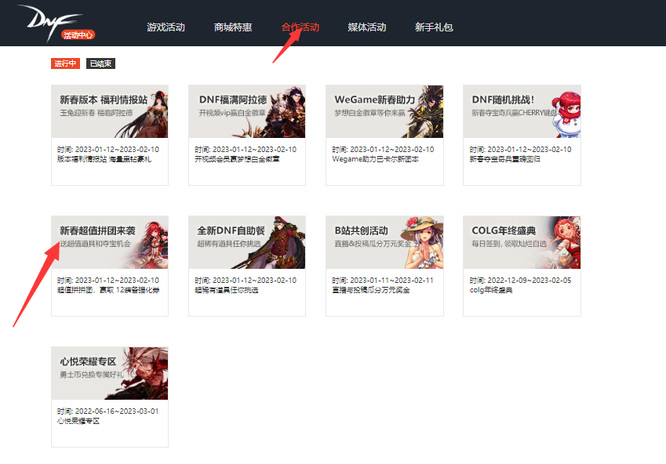Image resolution: width=666 pixels, height=464 pixels.
Task: Filter by 进行中 activities
Action: click(65, 64)
